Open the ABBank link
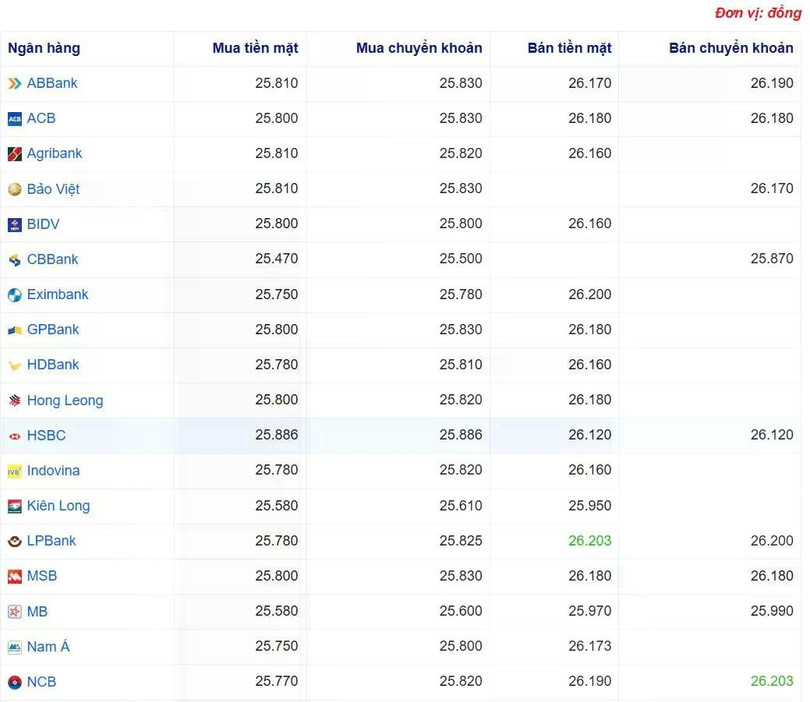 [x=52, y=83]
